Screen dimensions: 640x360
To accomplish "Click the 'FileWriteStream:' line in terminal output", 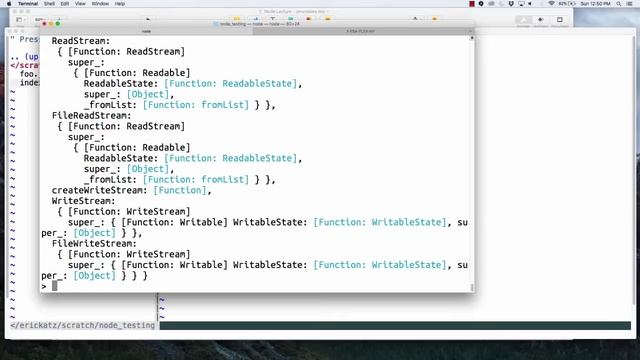I will [x=94, y=244].
